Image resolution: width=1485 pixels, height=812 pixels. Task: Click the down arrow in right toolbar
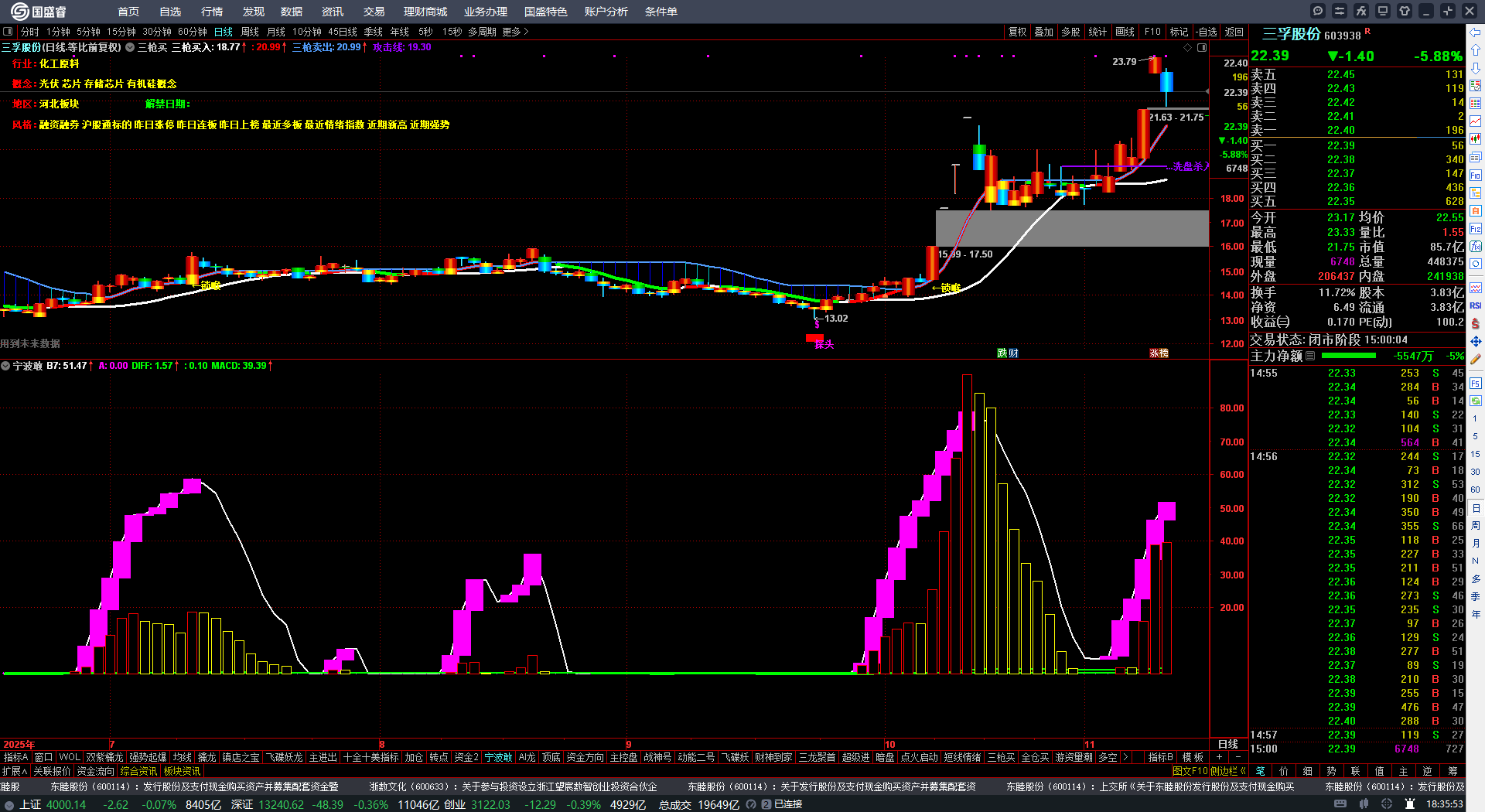point(1476,68)
